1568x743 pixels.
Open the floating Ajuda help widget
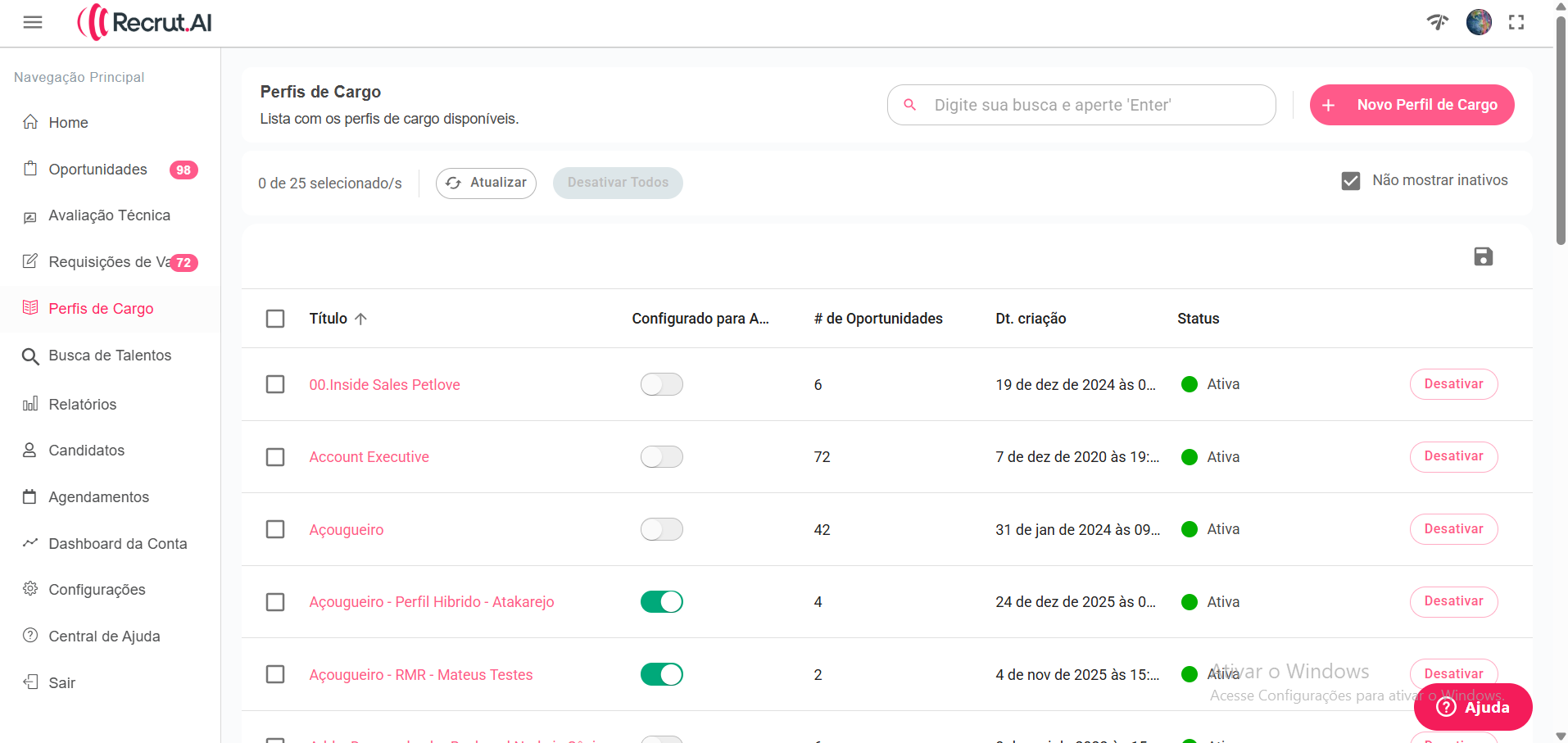pyautogui.click(x=1472, y=706)
